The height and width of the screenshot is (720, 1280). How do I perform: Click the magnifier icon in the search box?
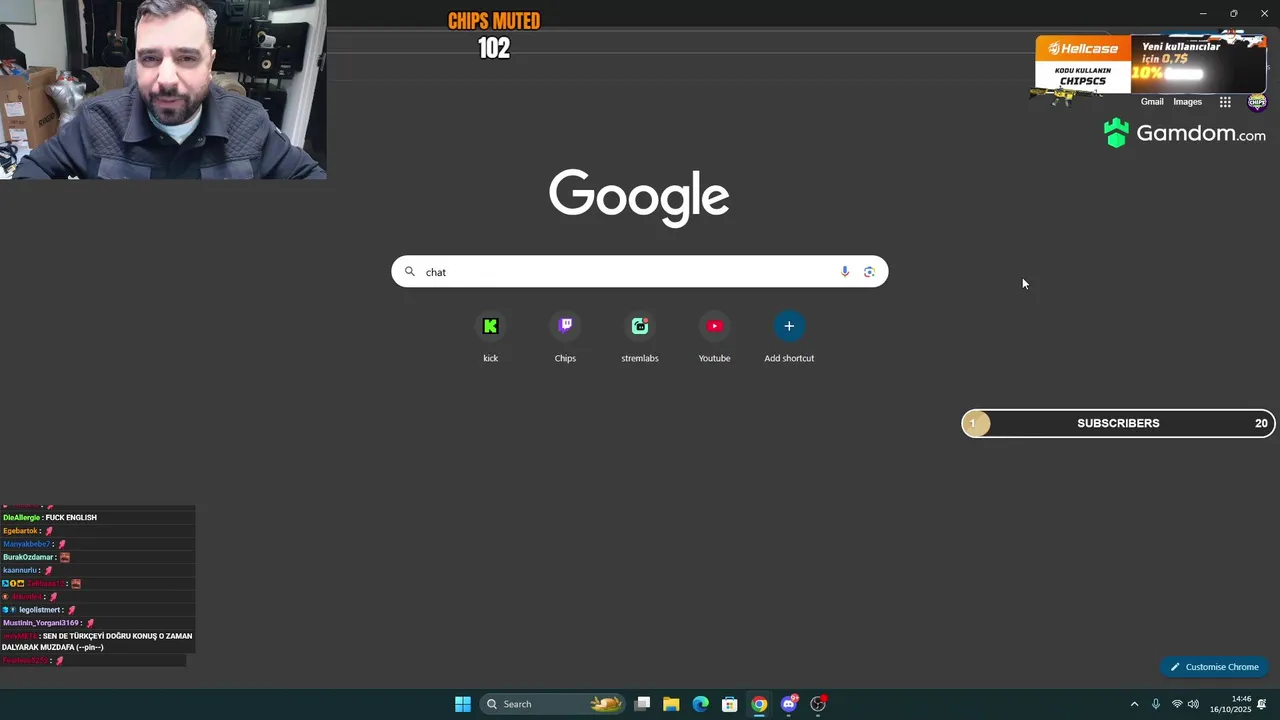(x=409, y=271)
